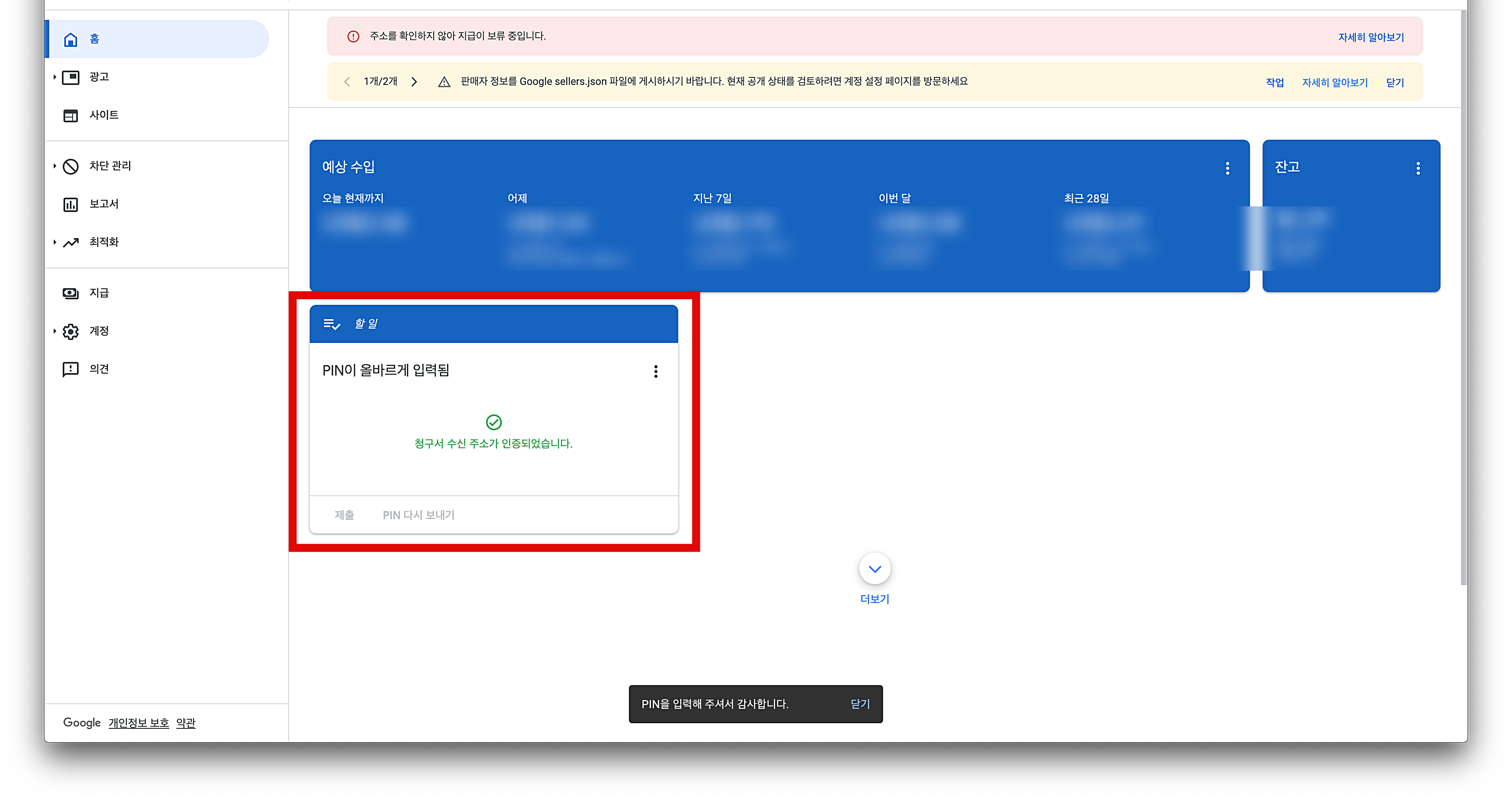1512x801 pixels.
Task: Open PIN card three-dot options menu
Action: tap(656, 372)
